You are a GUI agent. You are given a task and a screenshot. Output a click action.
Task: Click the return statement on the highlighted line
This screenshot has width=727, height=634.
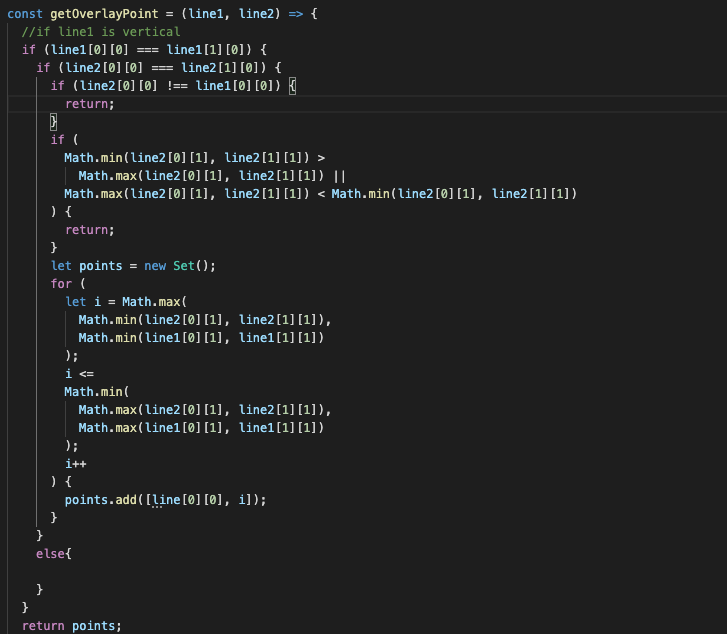click(x=89, y=104)
